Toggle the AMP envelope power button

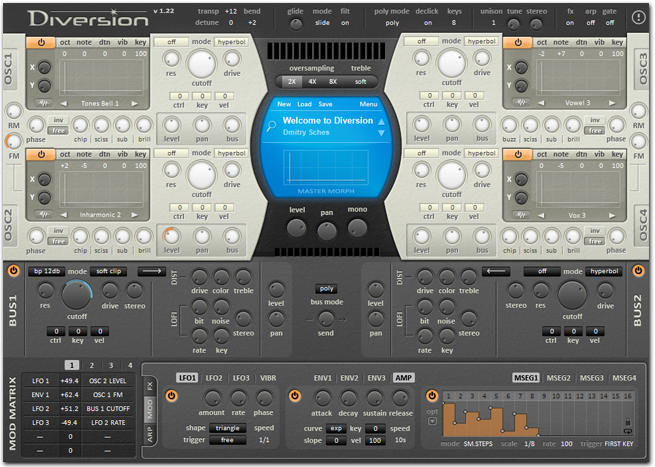(294, 396)
